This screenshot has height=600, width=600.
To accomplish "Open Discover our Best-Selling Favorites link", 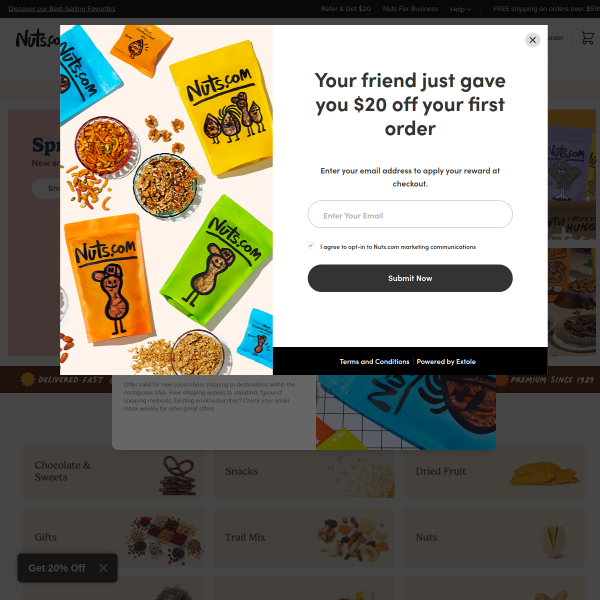I will (62, 9).
